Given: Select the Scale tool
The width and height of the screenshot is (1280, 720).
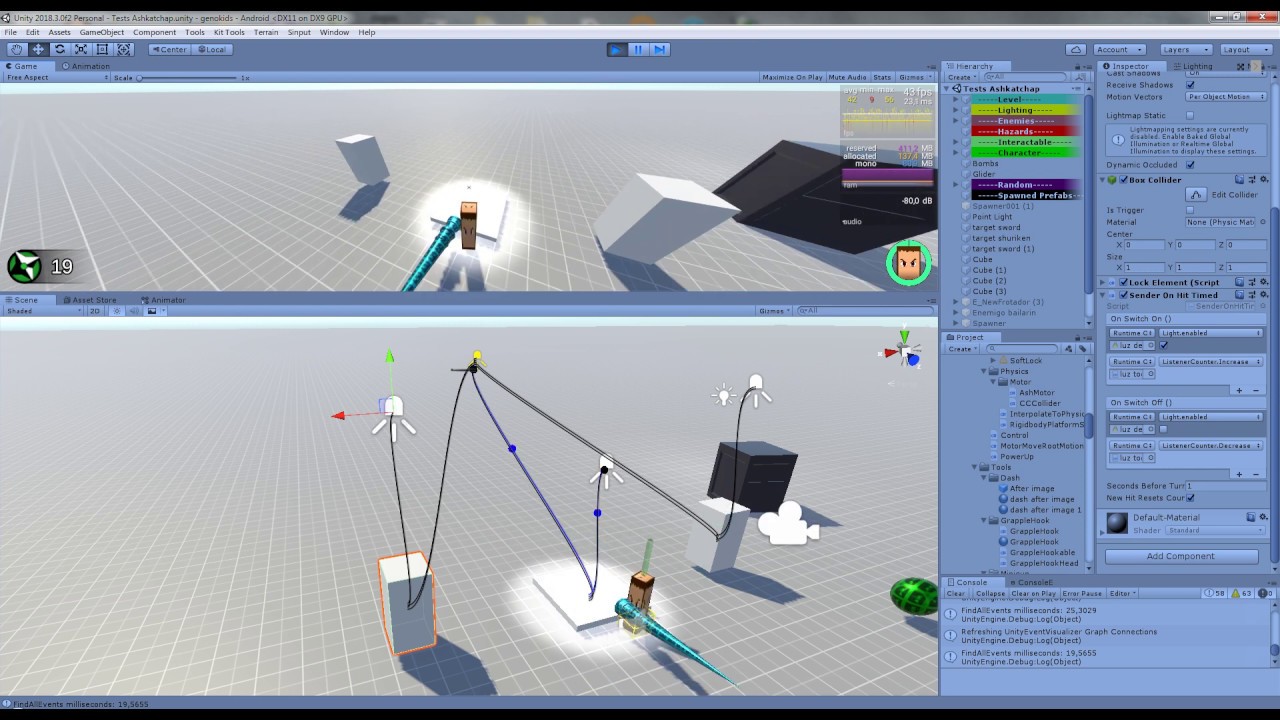Looking at the screenshot, I should [x=81, y=49].
